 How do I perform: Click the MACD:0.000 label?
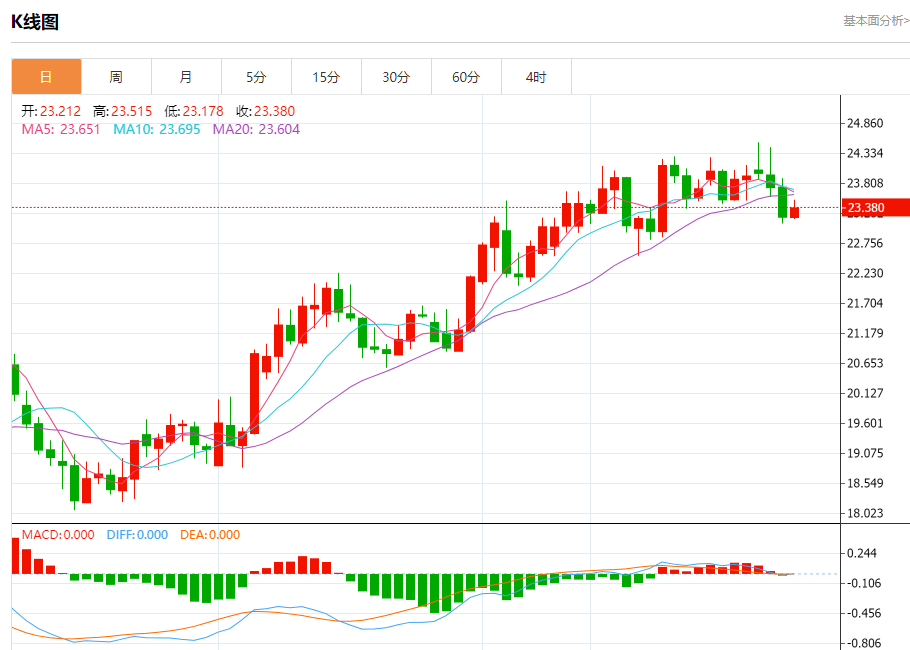pyautogui.click(x=58, y=535)
